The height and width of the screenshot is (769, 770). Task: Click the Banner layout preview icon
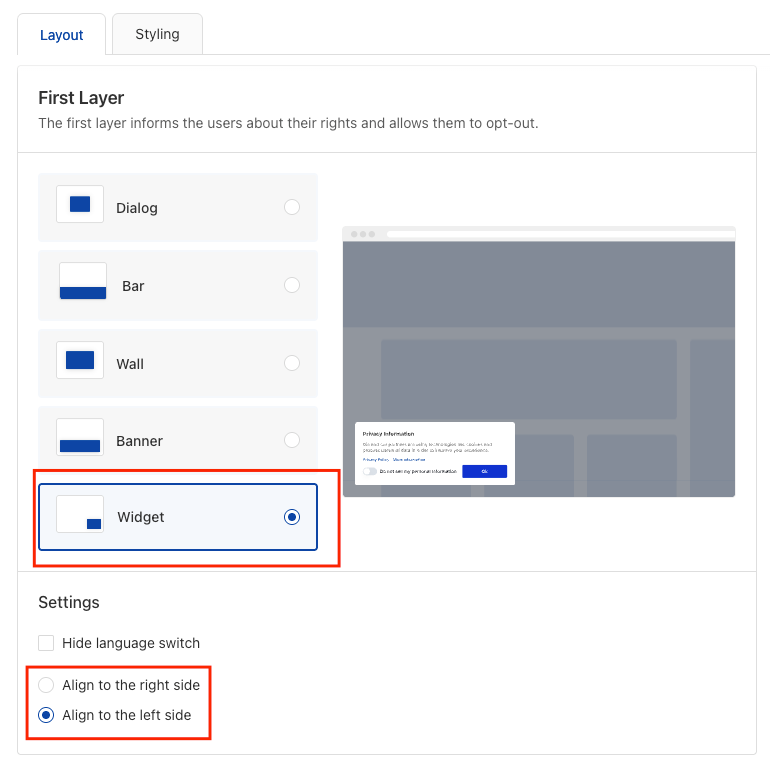[80, 437]
